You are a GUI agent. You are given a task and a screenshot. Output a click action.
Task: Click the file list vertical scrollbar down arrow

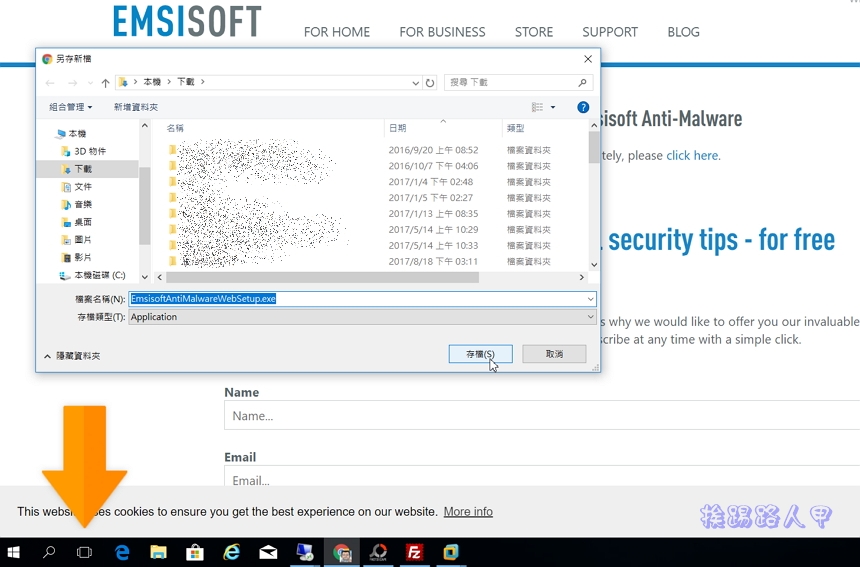click(594, 264)
